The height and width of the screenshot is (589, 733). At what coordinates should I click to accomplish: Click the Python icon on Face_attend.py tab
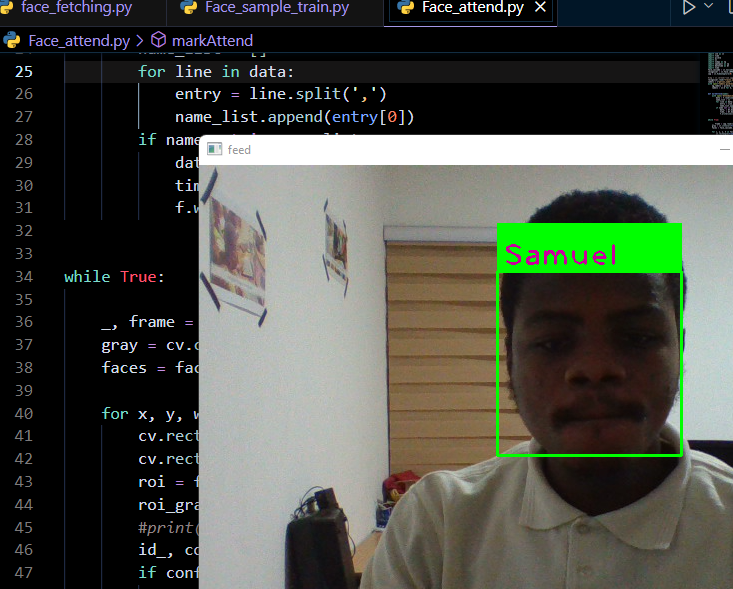click(x=406, y=7)
